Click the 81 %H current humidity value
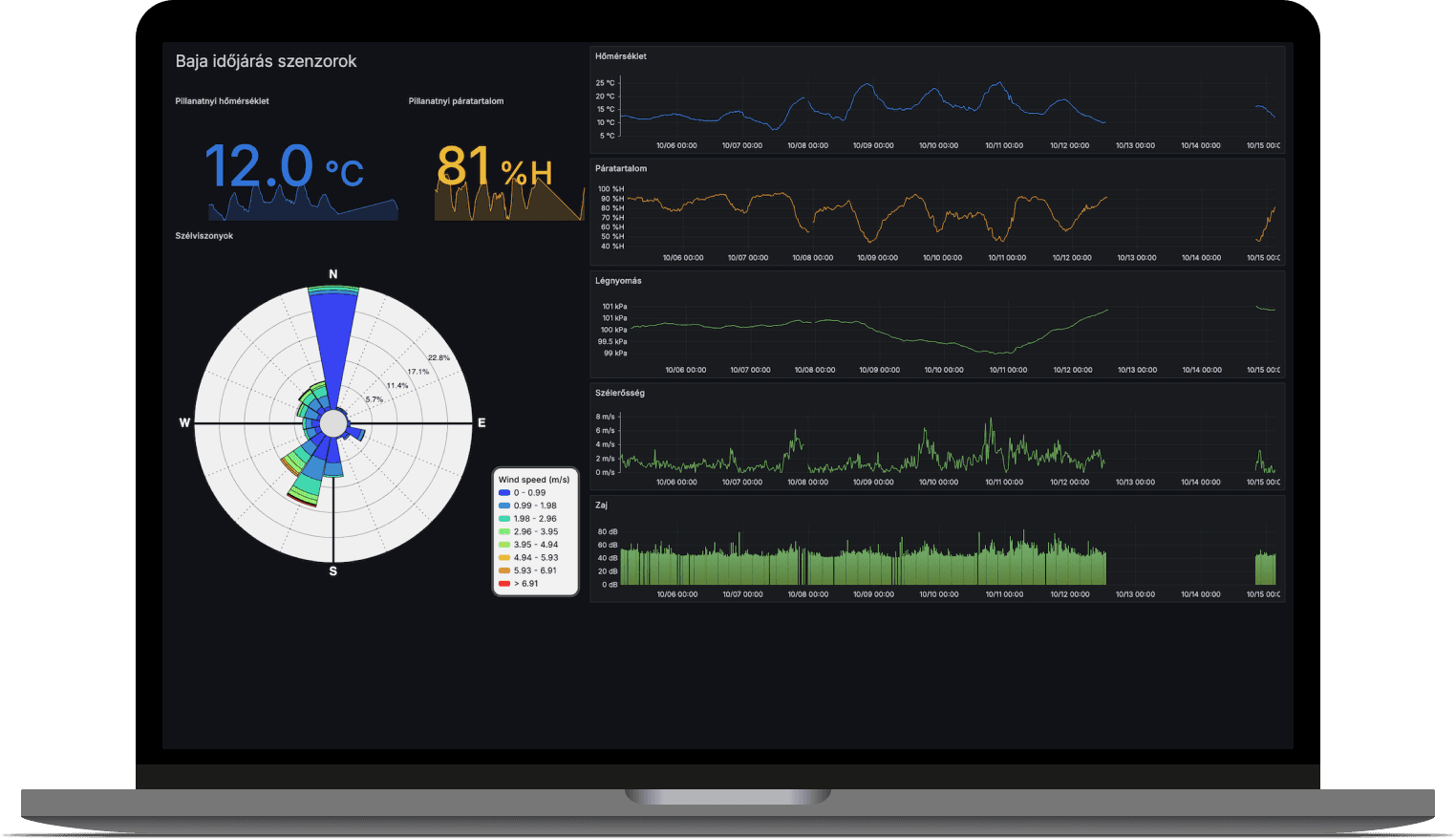Viewport: 1456px width, 839px height. pyautogui.click(x=495, y=166)
